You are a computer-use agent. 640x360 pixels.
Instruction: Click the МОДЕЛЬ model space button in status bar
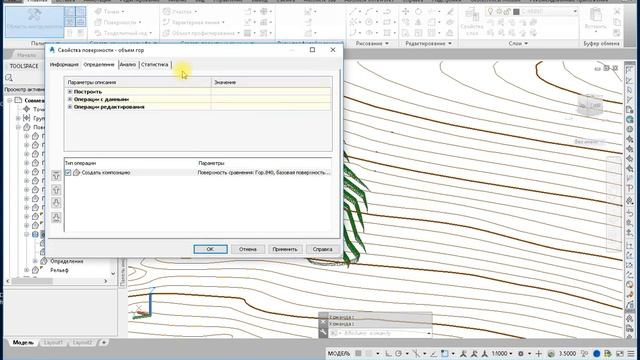point(339,353)
